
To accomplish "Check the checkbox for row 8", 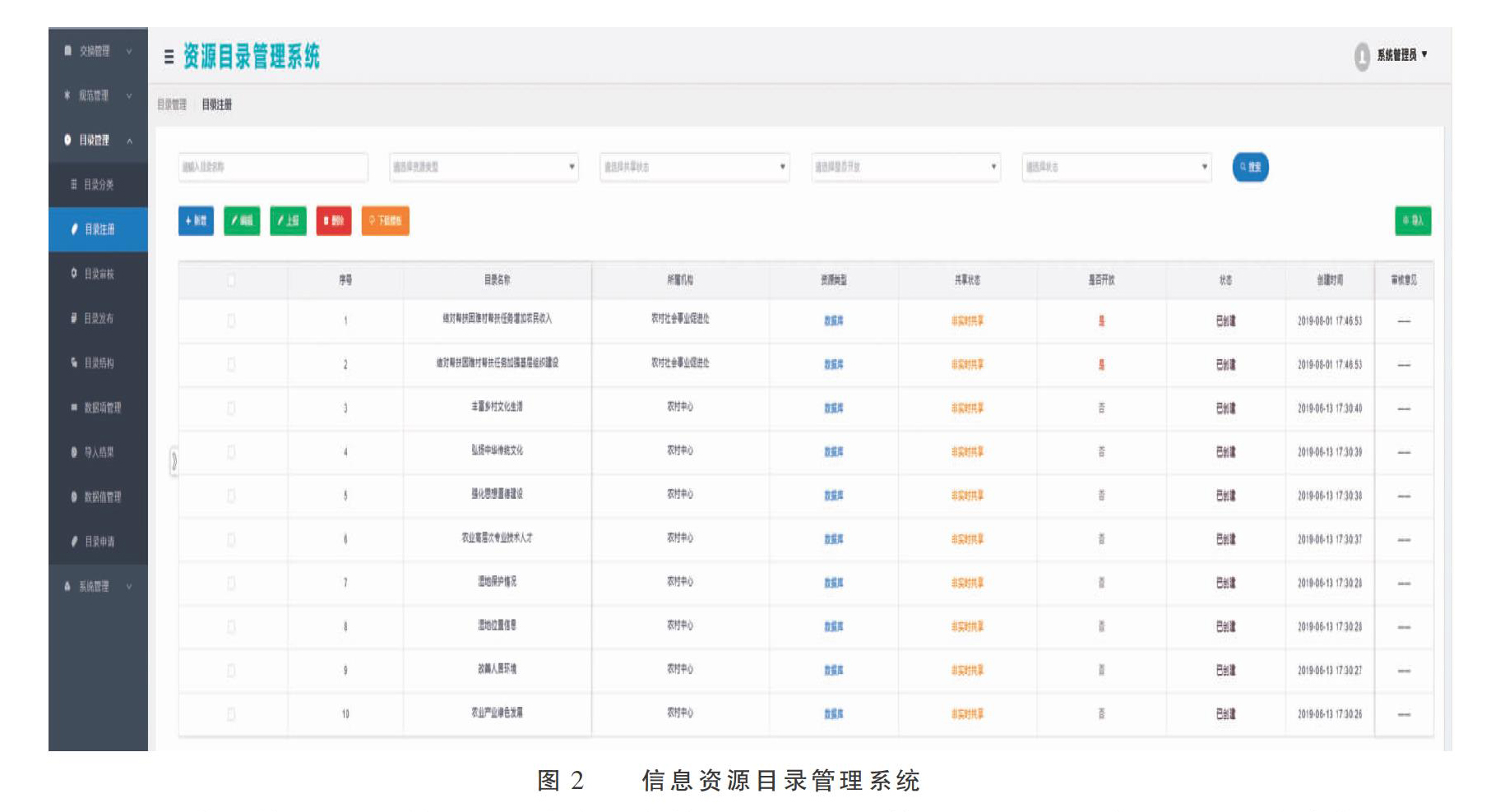I will (231, 626).
